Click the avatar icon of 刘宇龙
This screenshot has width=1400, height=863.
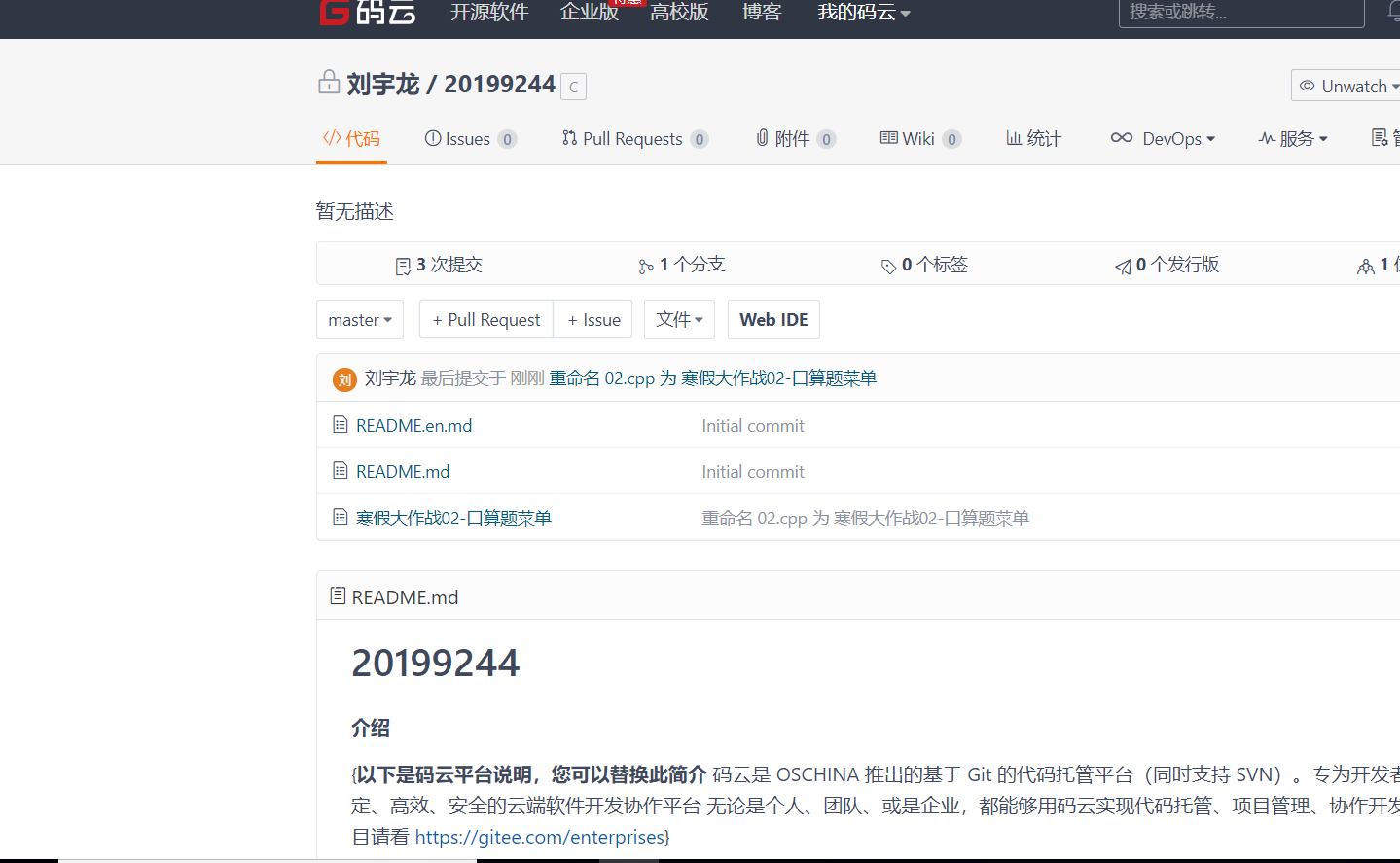coord(344,379)
